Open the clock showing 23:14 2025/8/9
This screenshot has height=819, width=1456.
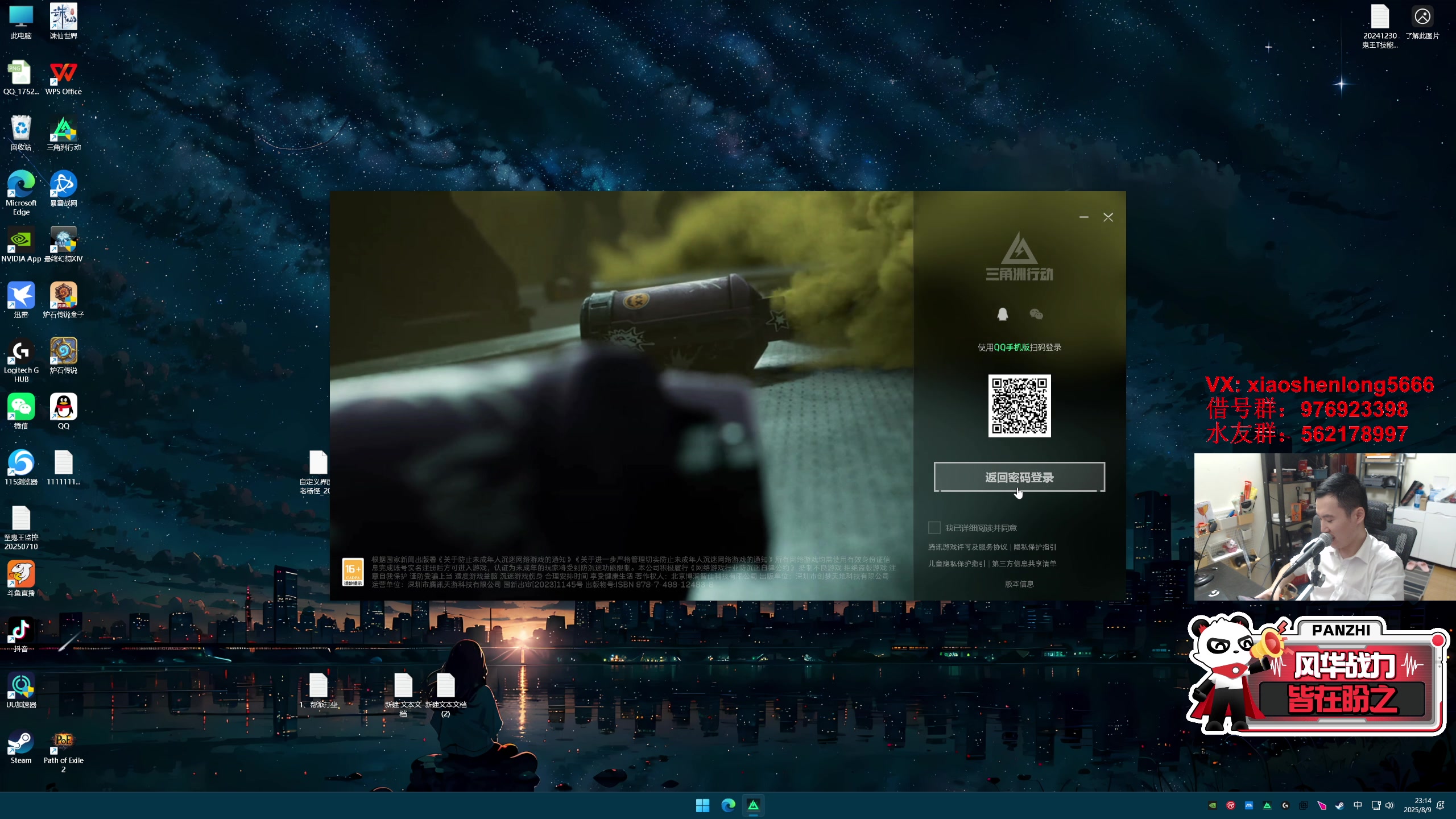pyautogui.click(x=1418, y=805)
